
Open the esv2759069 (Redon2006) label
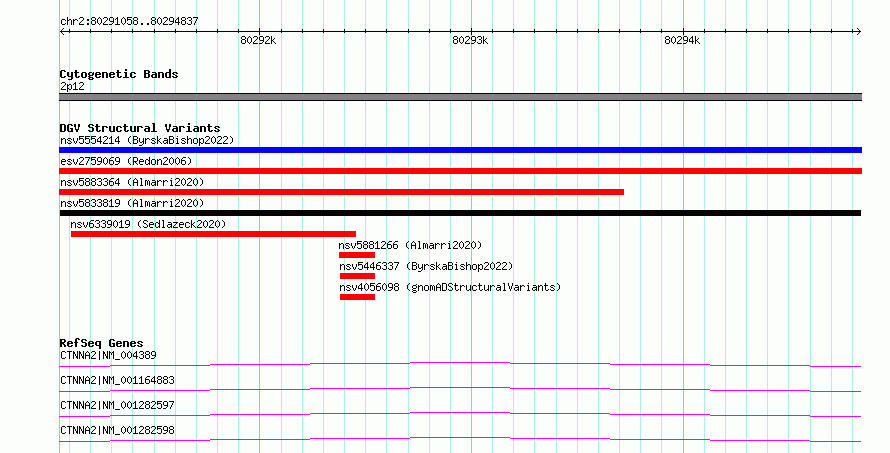[x=126, y=161]
